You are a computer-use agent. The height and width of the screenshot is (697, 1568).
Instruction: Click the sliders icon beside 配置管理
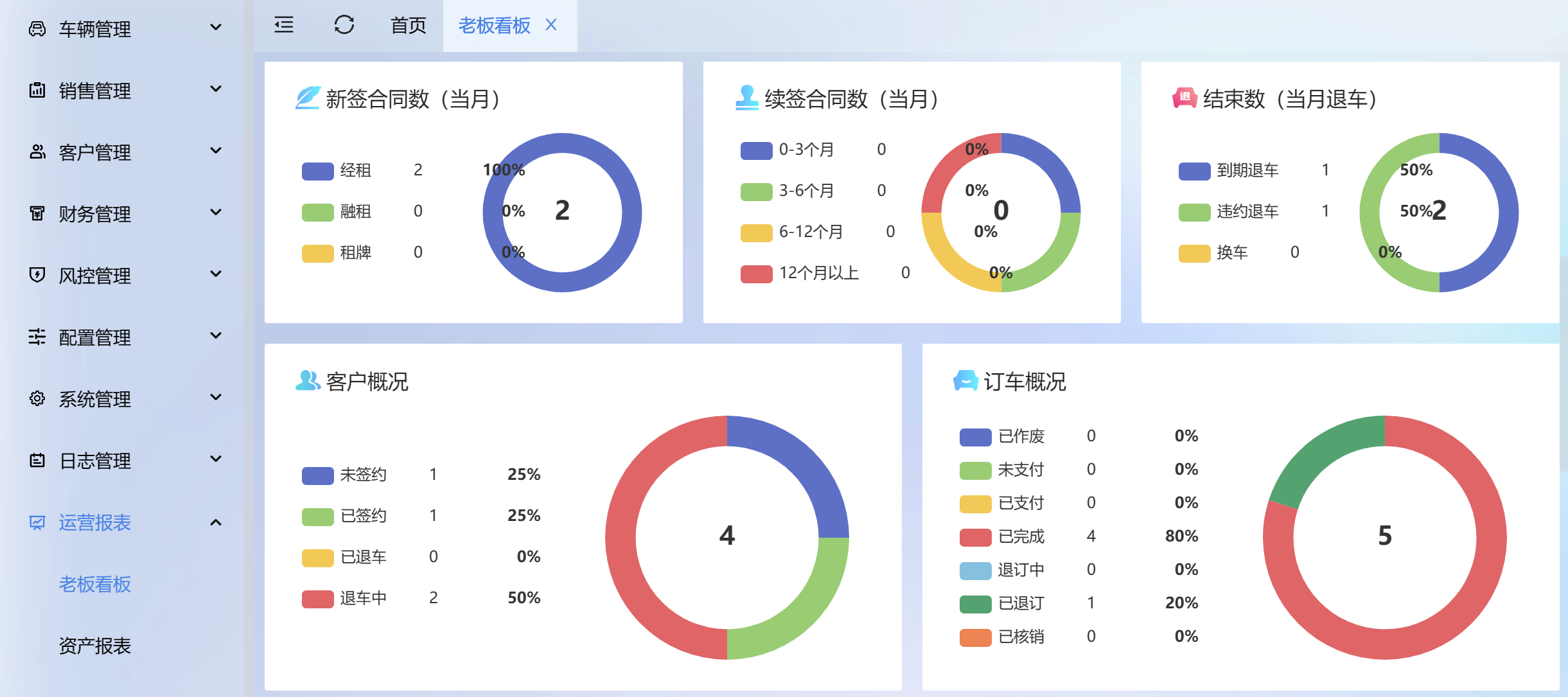point(37,337)
